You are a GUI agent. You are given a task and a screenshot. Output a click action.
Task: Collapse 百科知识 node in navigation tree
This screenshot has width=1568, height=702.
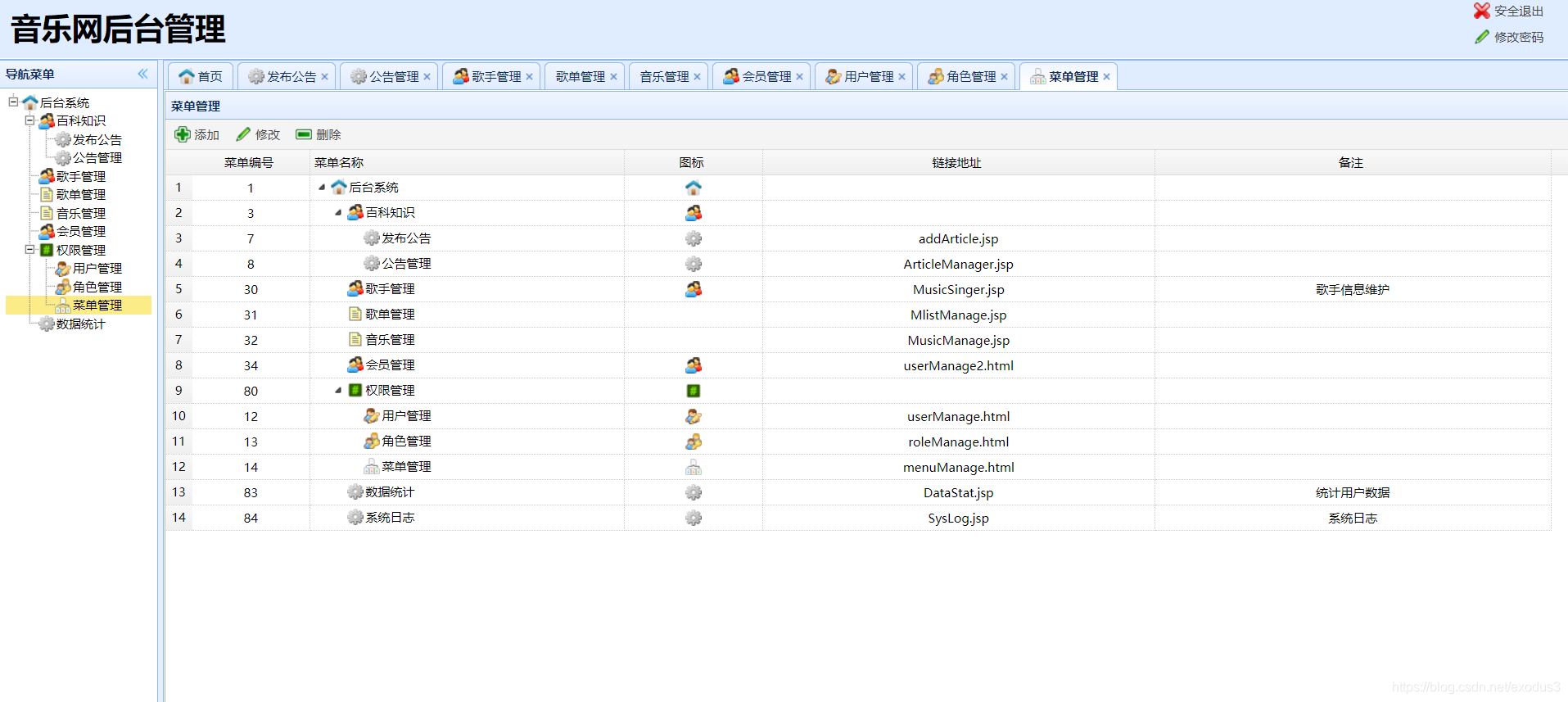tap(29, 120)
